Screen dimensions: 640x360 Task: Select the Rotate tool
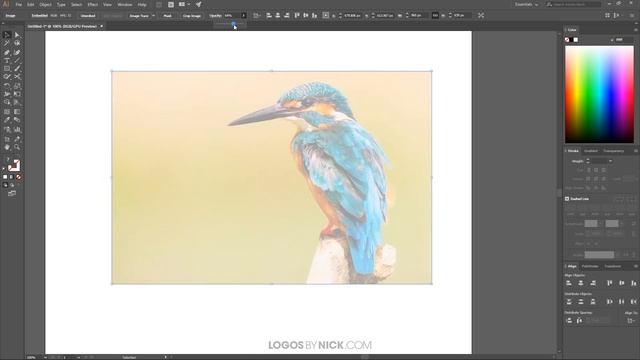7,86
